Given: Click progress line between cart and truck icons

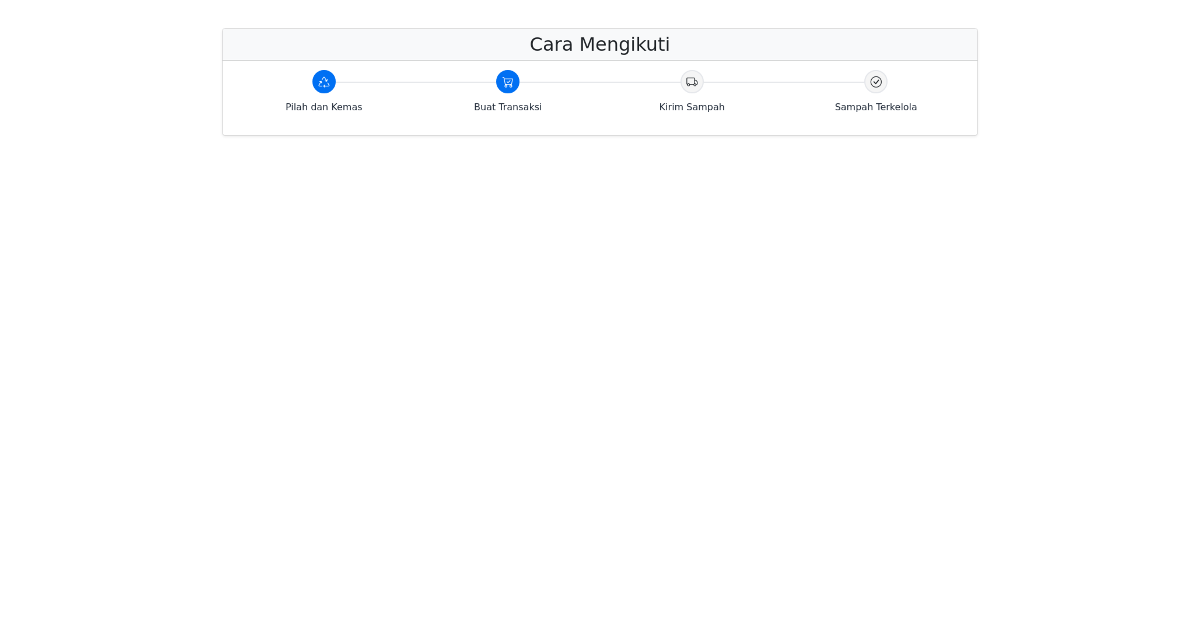Looking at the screenshot, I should click(x=600, y=82).
